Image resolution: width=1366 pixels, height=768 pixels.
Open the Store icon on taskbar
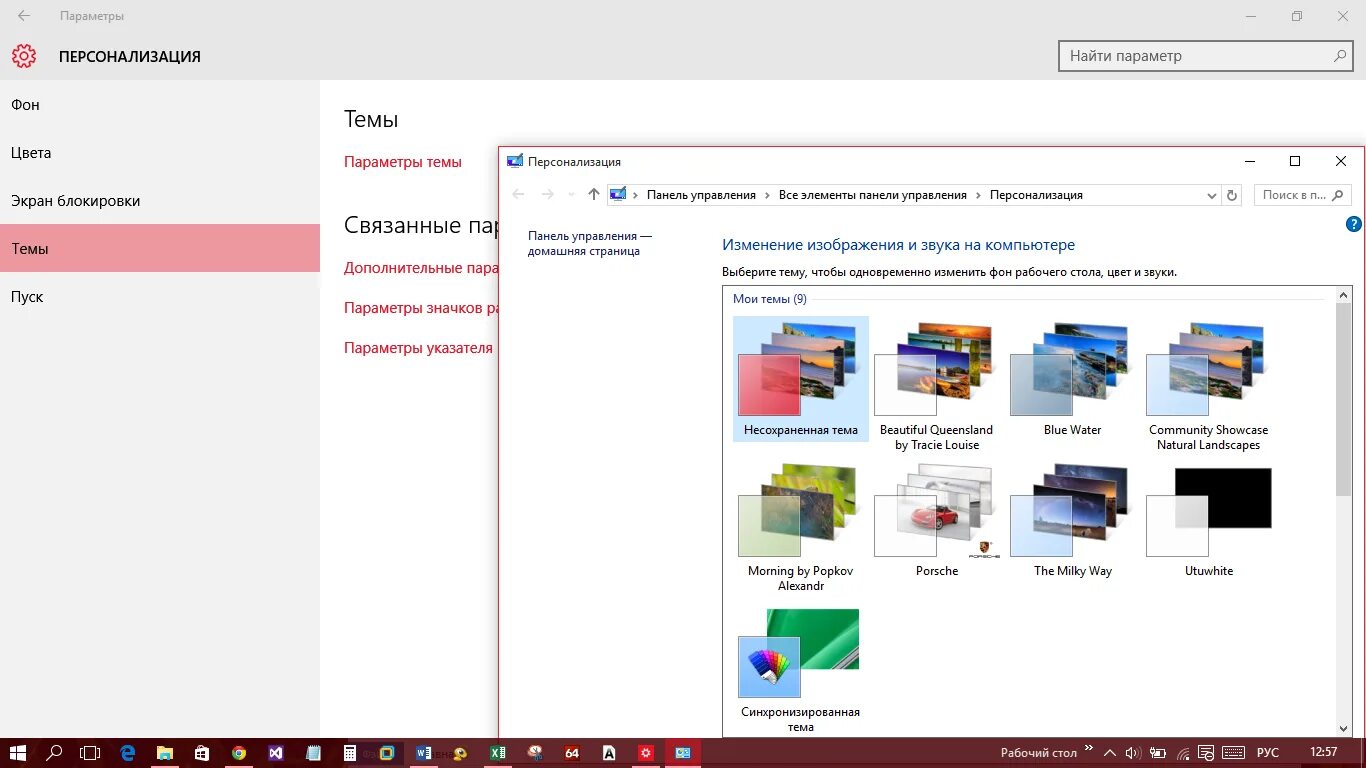(x=202, y=753)
